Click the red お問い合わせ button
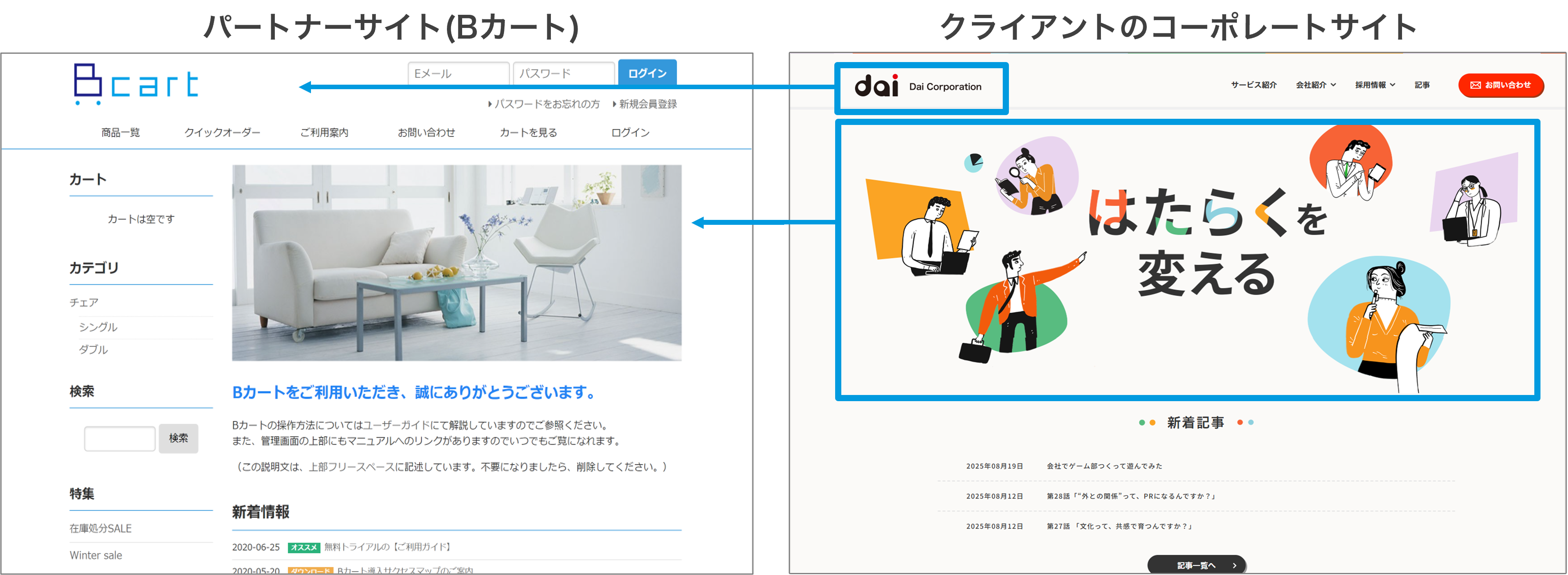The height and width of the screenshot is (575, 1568). (1501, 85)
